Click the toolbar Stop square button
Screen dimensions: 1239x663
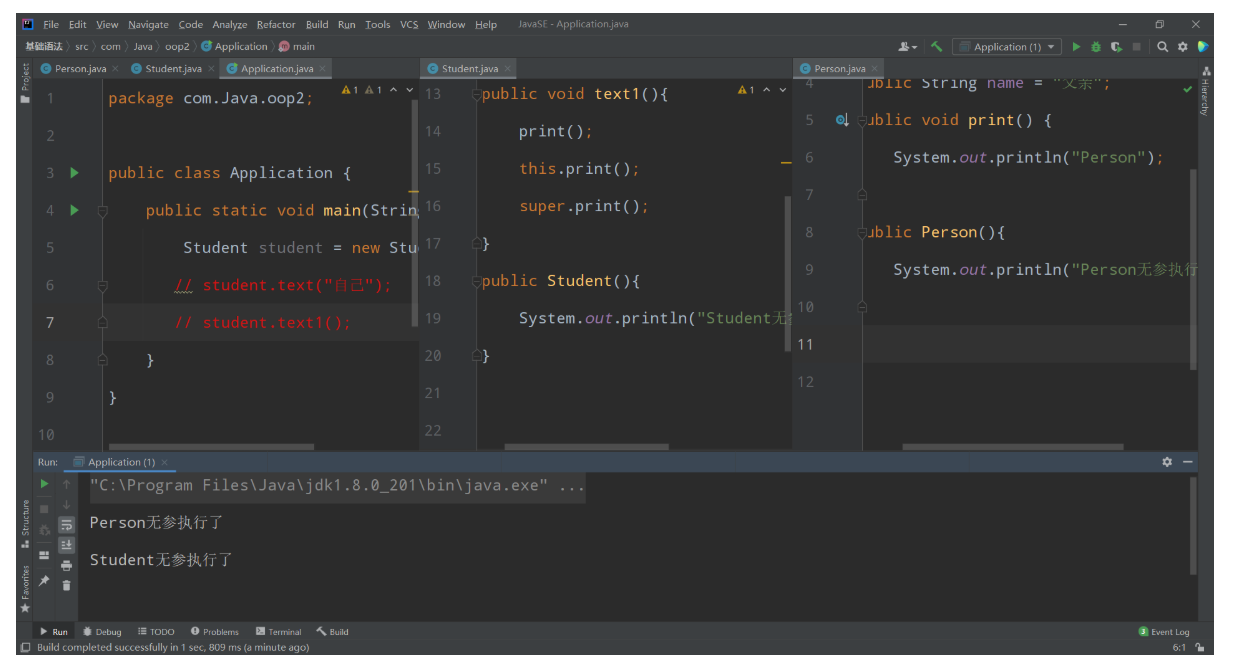tap(1136, 47)
